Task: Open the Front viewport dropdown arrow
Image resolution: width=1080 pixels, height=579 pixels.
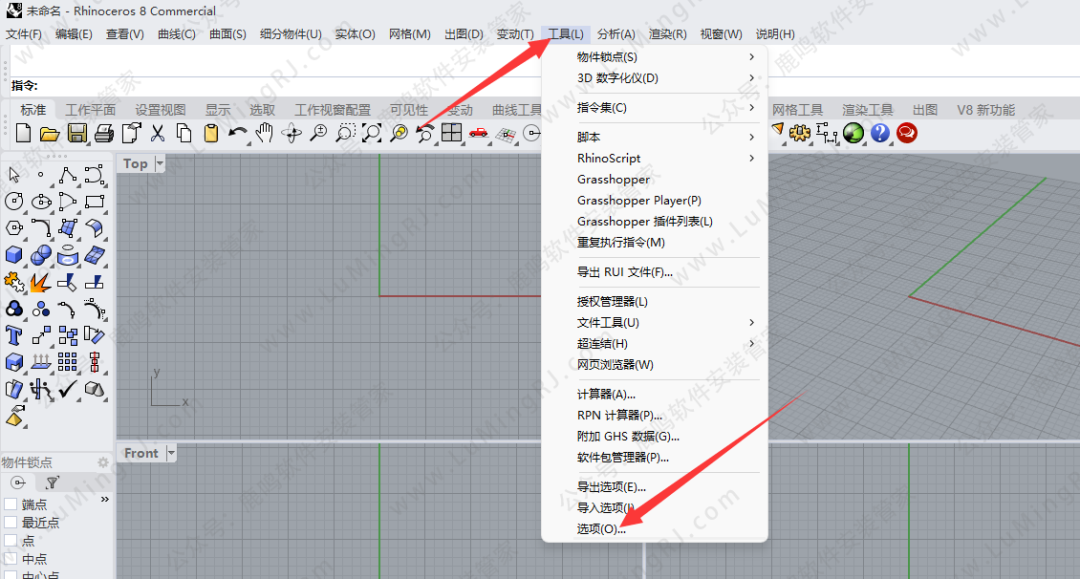Action: 171,453
